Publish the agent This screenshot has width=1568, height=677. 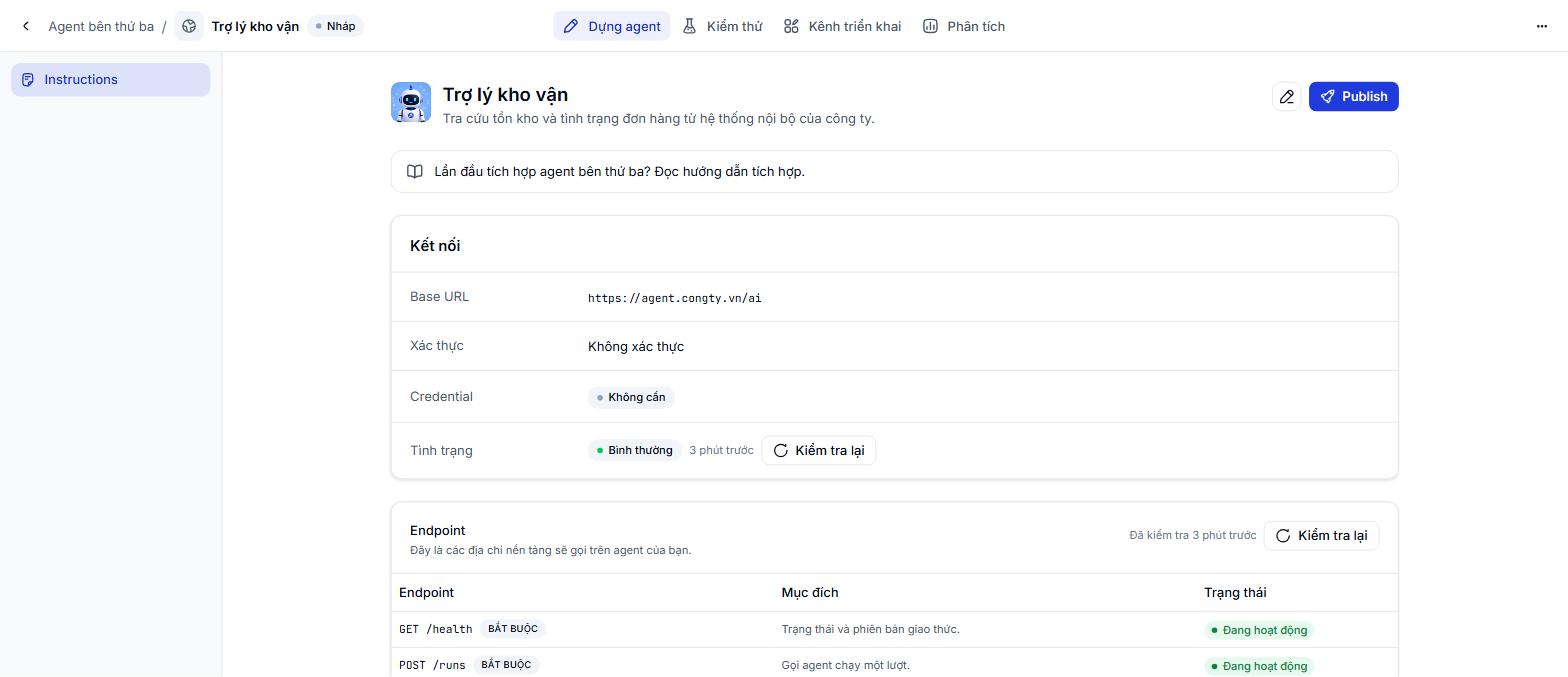tap(1354, 96)
